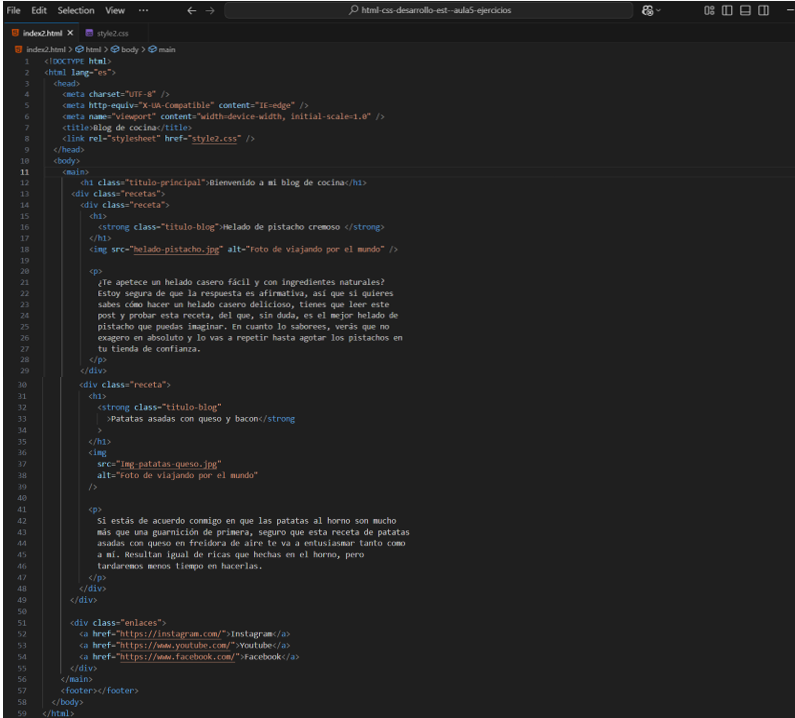This screenshot has width=795, height=718.
Task: Click the charset 'UTF-8' value
Action: (142, 94)
